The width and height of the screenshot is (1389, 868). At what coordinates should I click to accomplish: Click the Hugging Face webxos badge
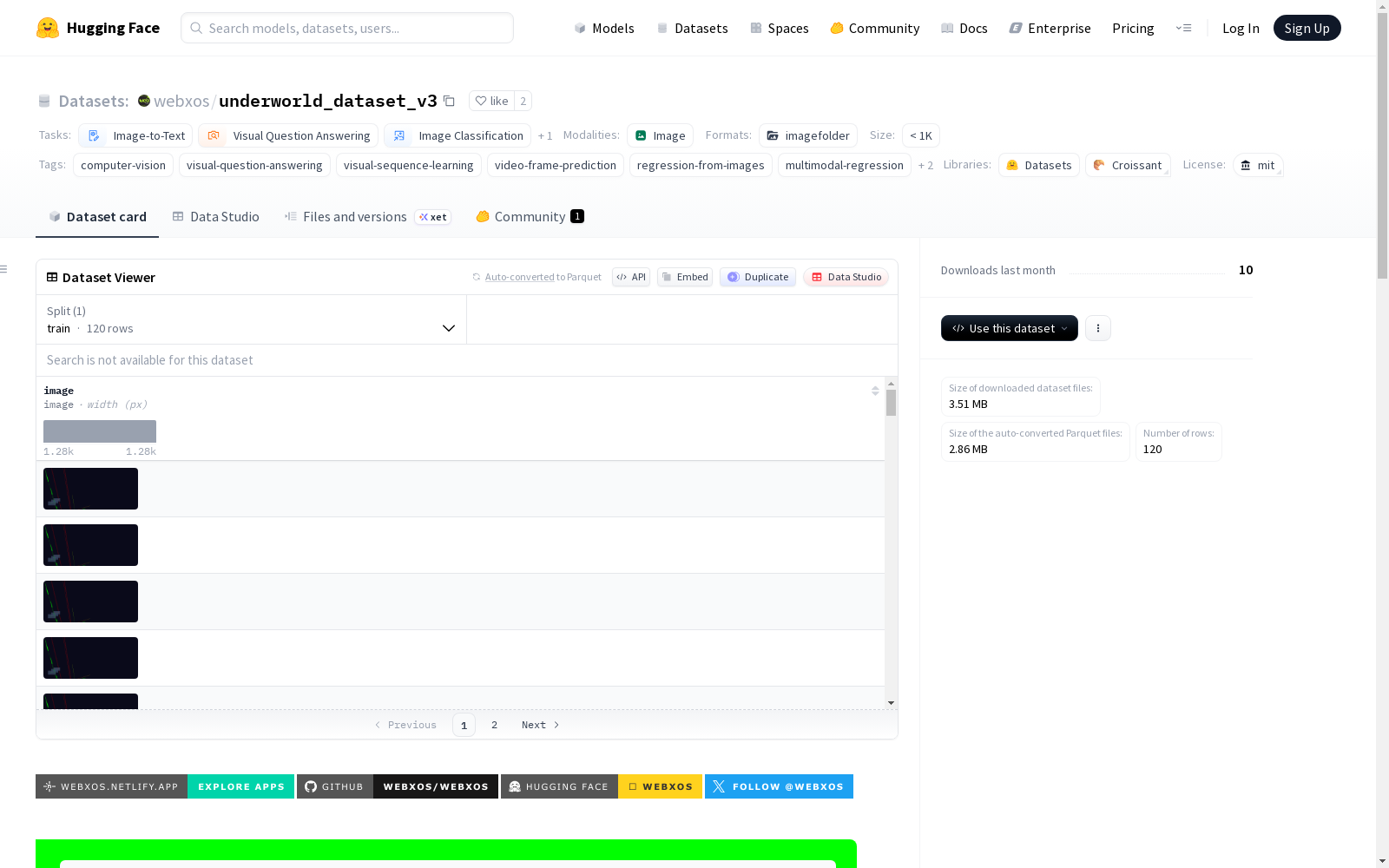pos(602,786)
